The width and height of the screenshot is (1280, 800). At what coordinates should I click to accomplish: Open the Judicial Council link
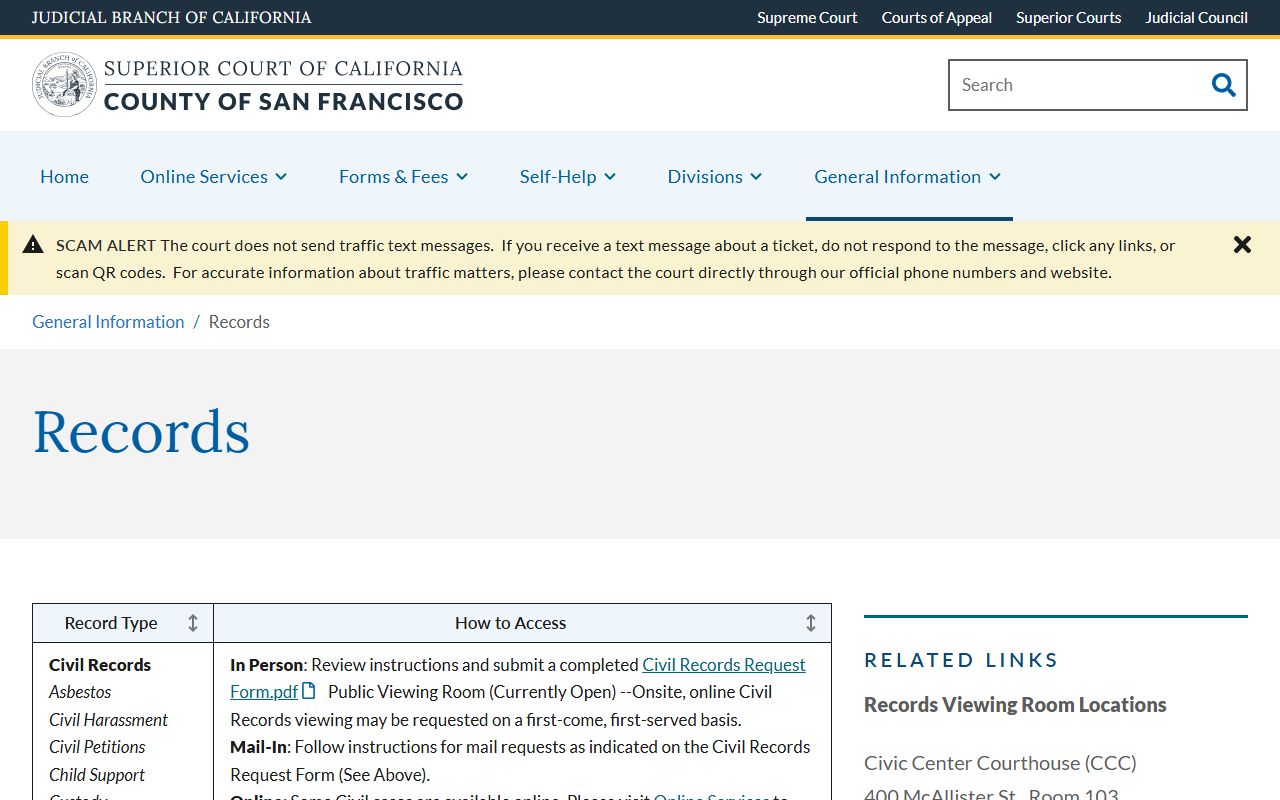tap(1196, 17)
